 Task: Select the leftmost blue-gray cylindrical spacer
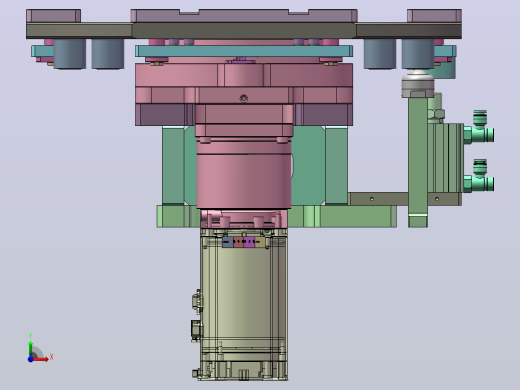(x=70, y=54)
